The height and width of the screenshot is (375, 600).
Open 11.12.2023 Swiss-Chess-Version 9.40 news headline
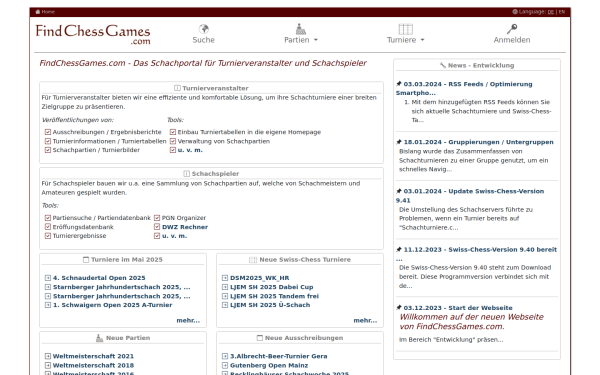point(480,249)
